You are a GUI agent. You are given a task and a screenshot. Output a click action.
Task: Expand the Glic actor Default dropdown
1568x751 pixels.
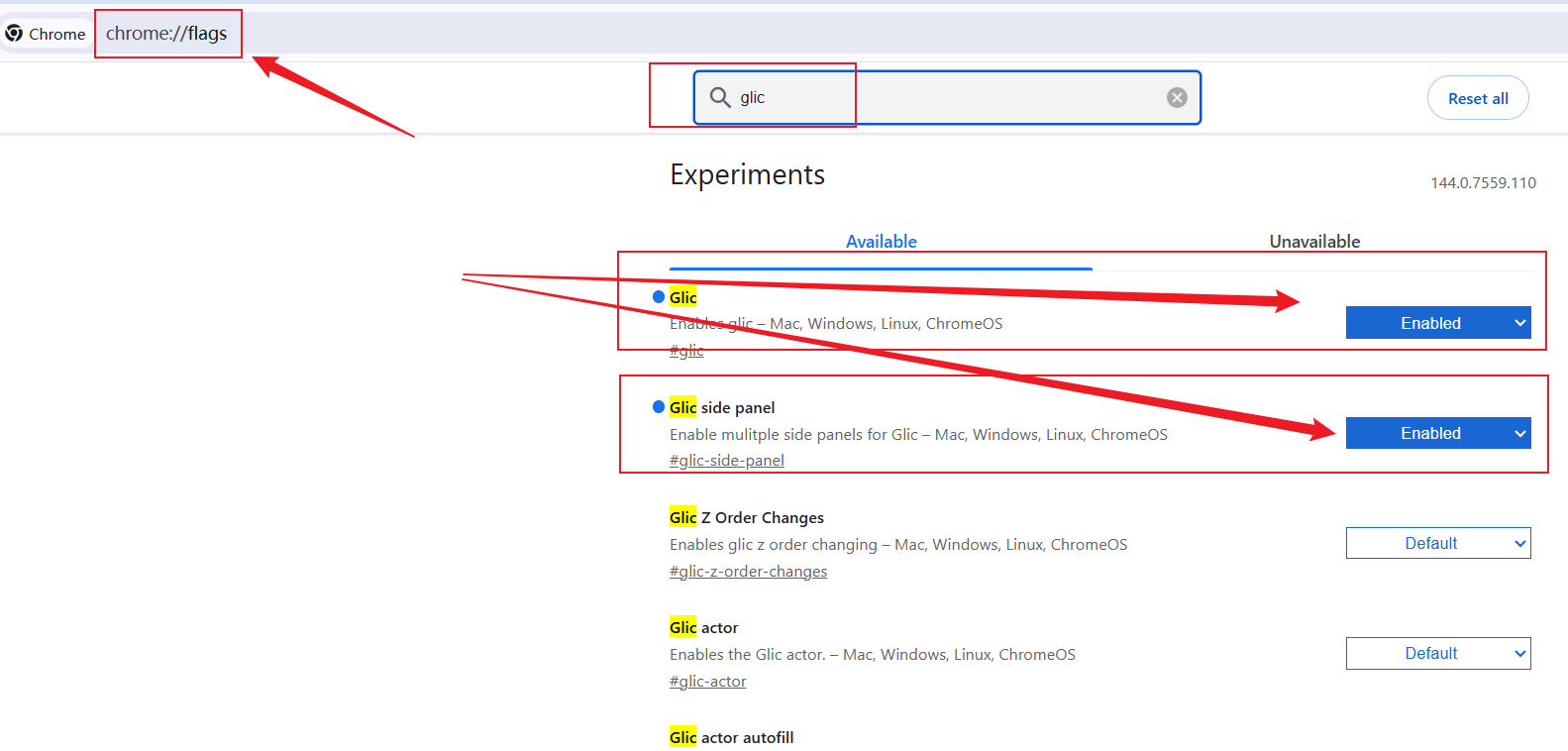pos(1437,653)
